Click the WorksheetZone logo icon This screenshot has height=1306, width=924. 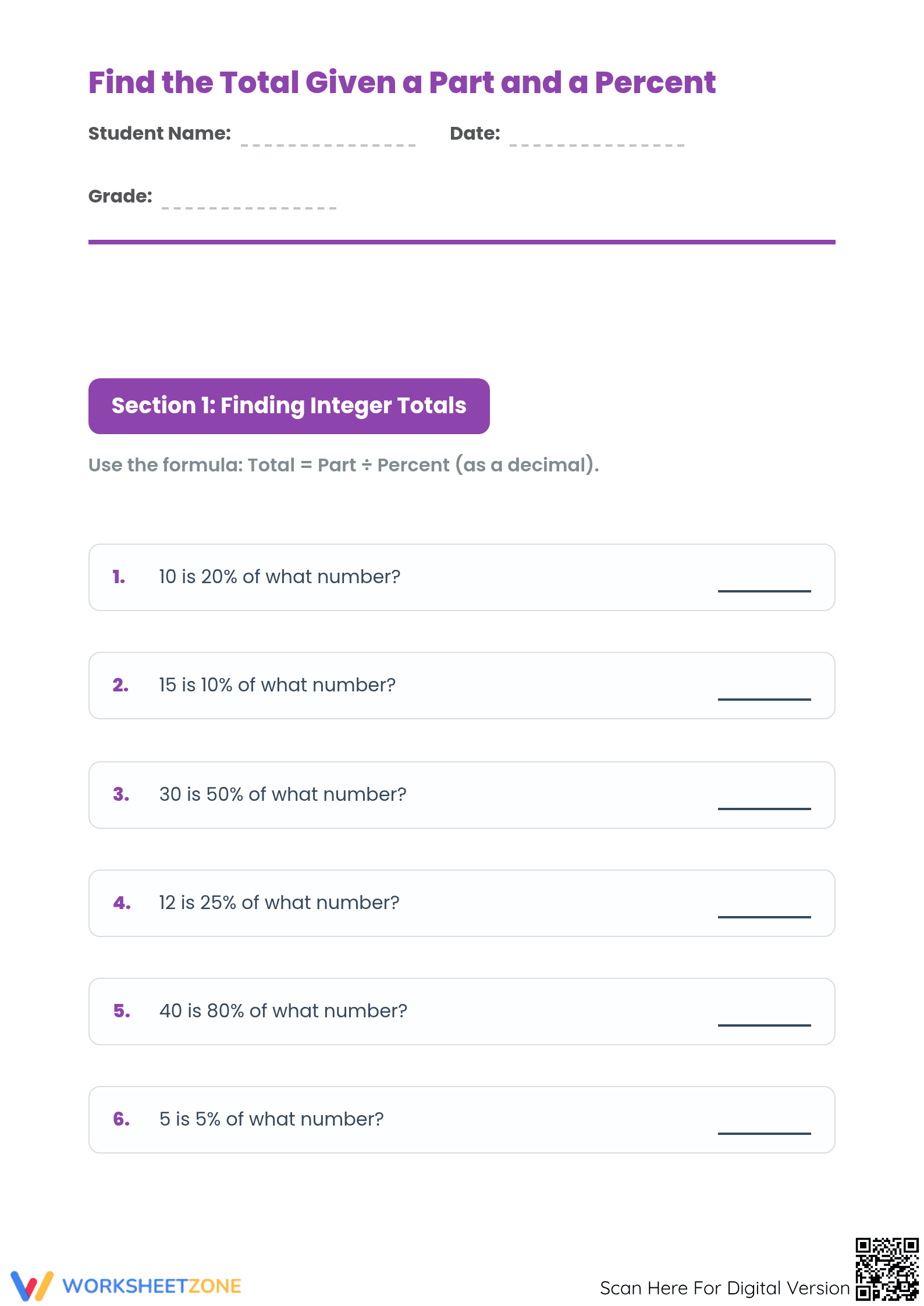(x=32, y=1286)
